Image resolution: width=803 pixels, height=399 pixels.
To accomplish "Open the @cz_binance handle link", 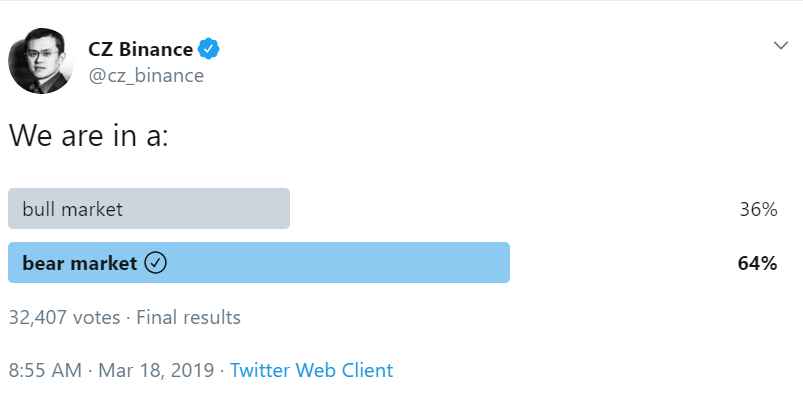I will 146,75.
